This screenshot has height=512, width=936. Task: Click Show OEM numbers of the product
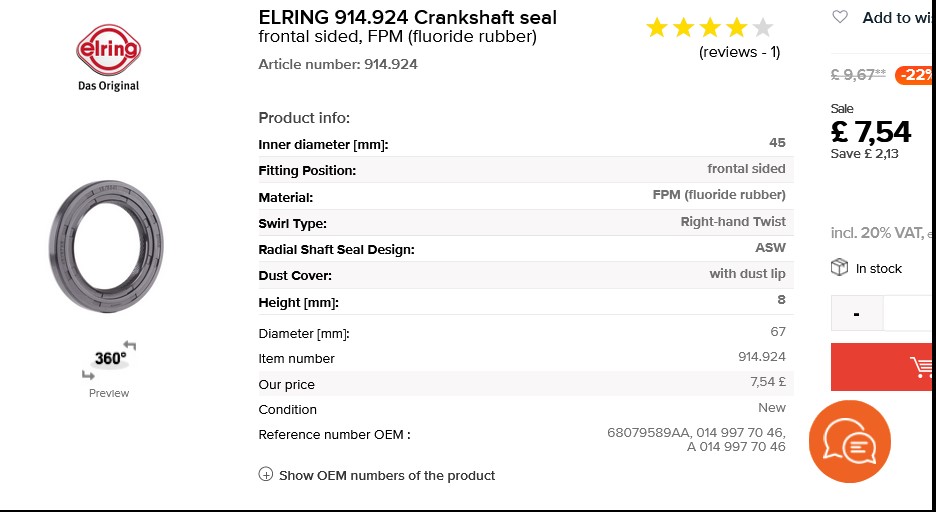click(387, 476)
